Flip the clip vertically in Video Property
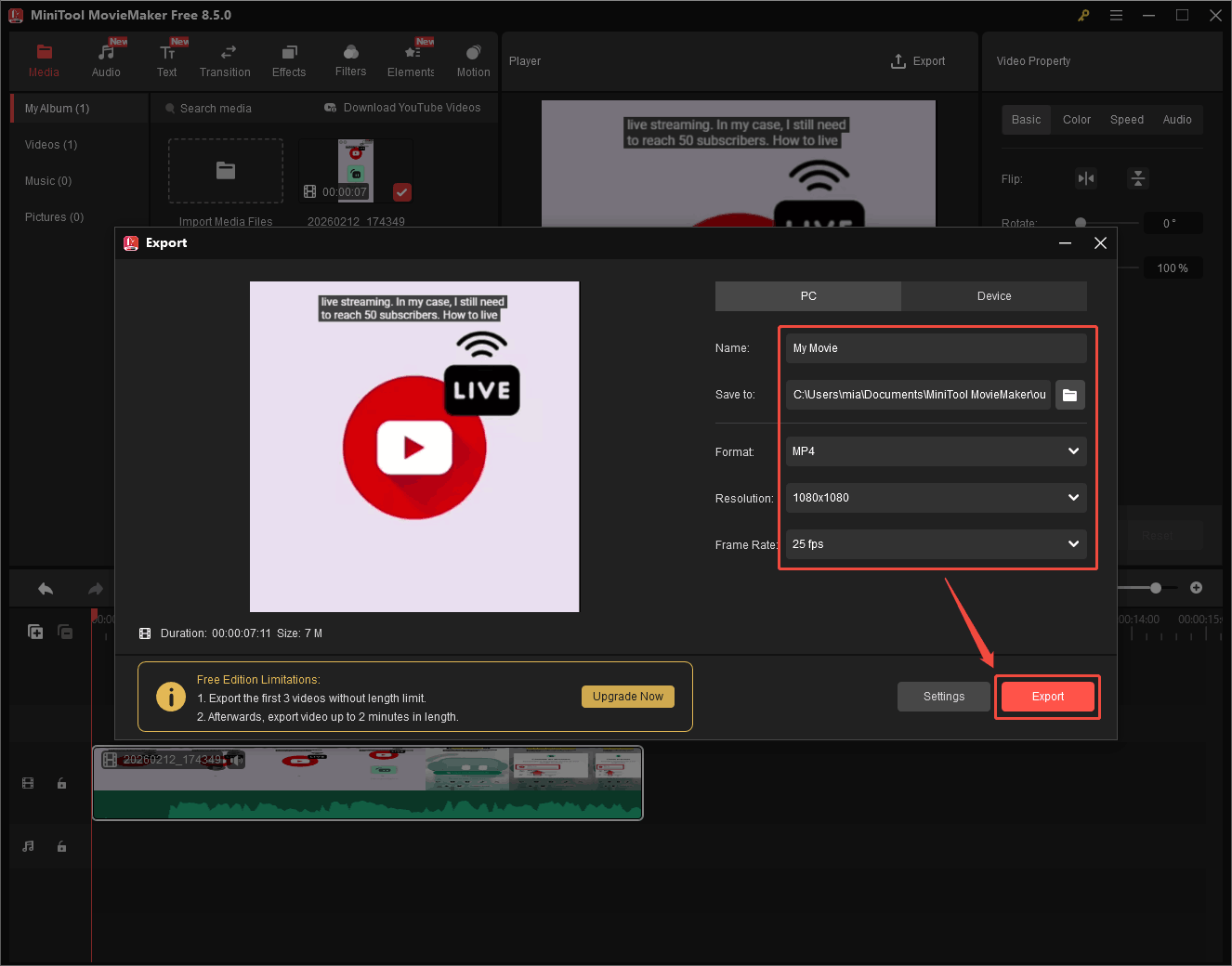 1138,178
